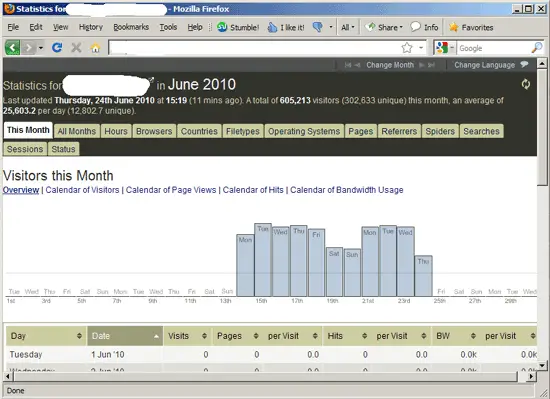Open the Tools menu

pyautogui.click(x=168, y=27)
